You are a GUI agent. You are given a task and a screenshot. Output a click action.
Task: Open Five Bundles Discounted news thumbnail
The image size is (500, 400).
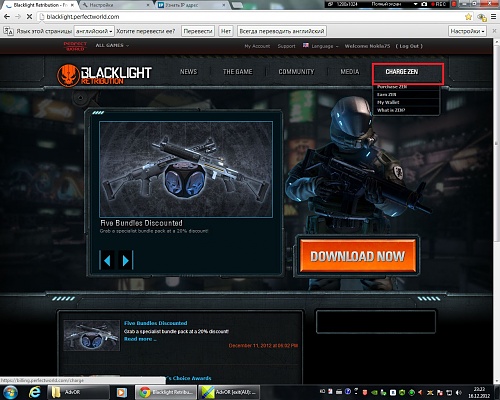pyautogui.click(x=92, y=335)
